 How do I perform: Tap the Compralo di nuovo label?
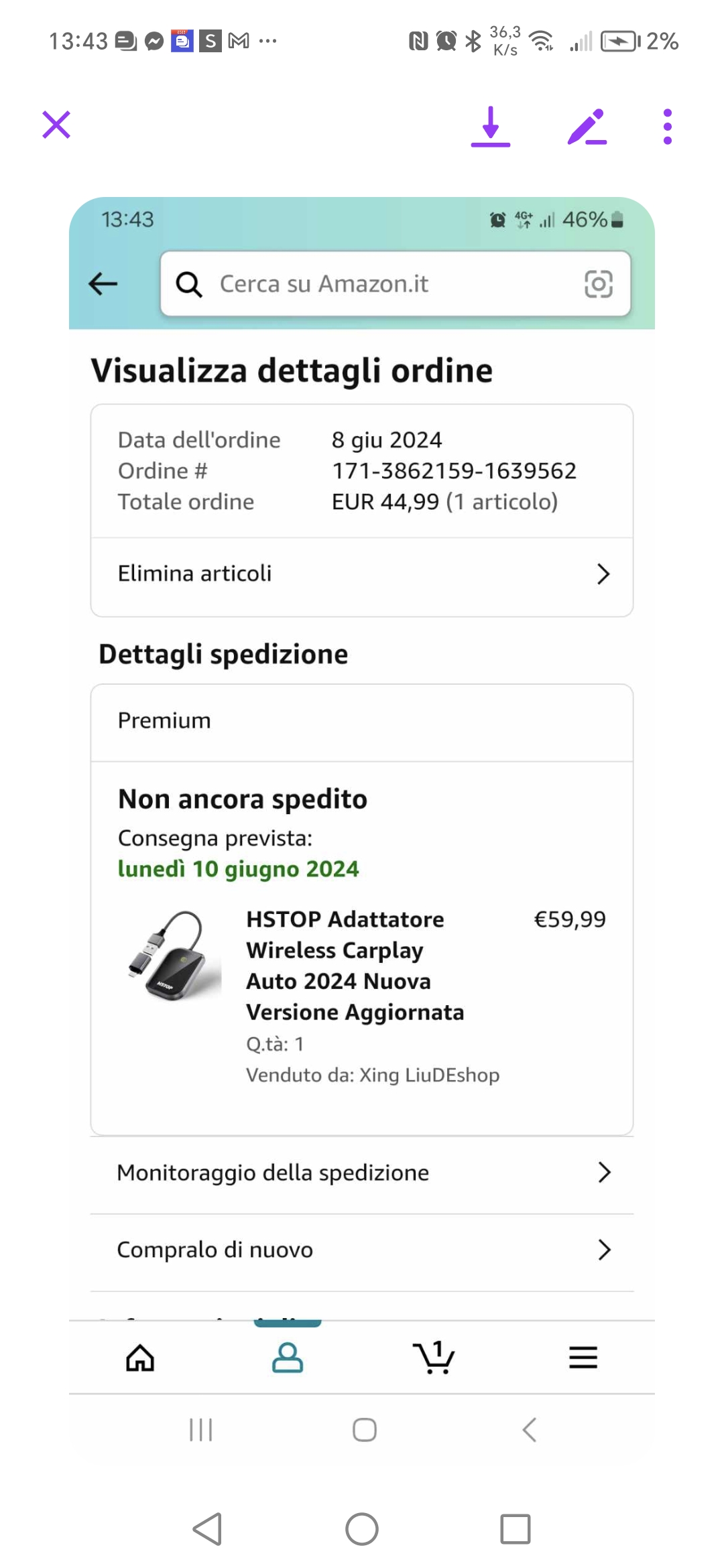coord(215,1250)
